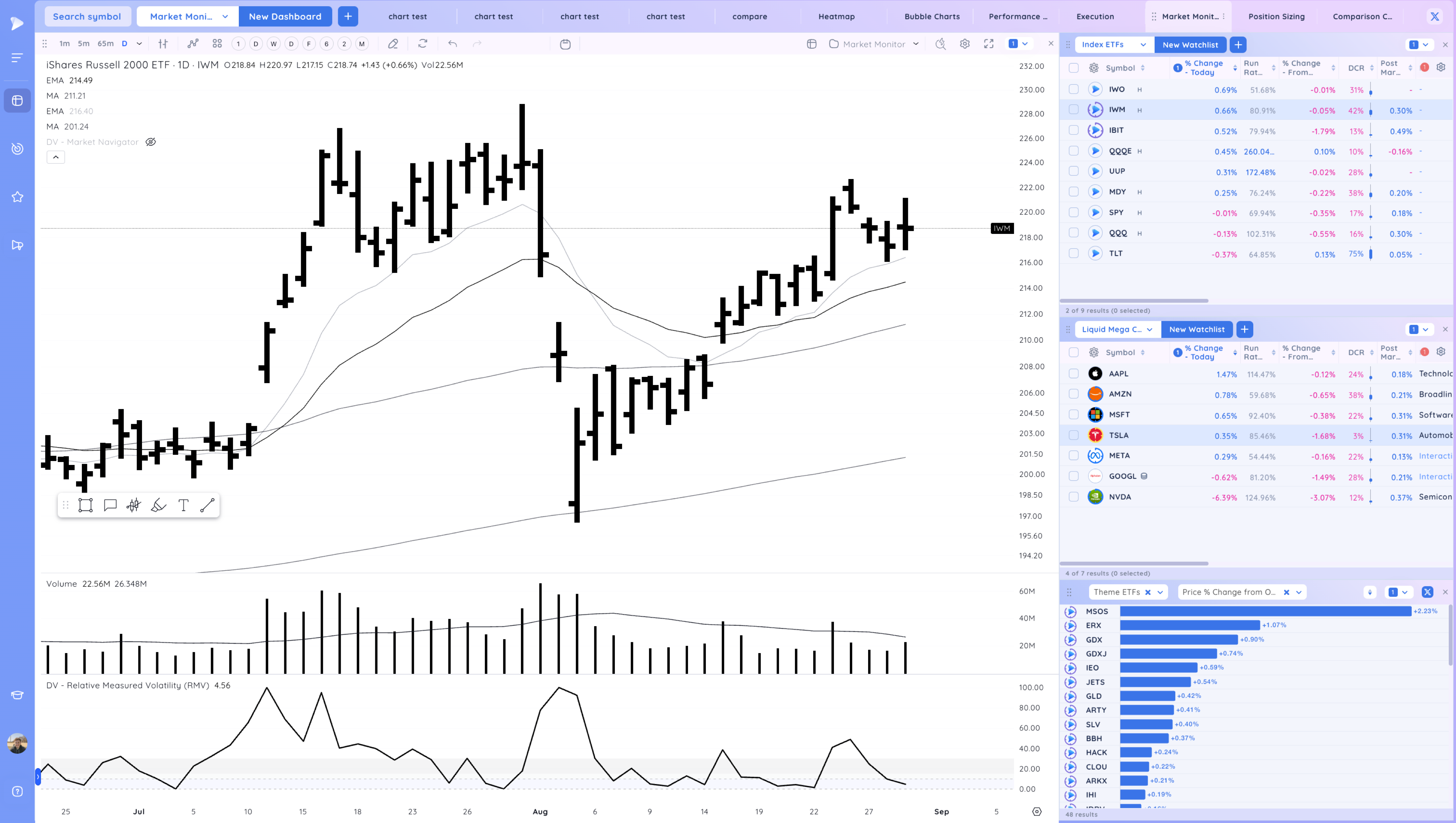Image resolution: width=1456 pixels, height=823 pixels.
Task: Click the Search symbol field
Action: point(87,16)
